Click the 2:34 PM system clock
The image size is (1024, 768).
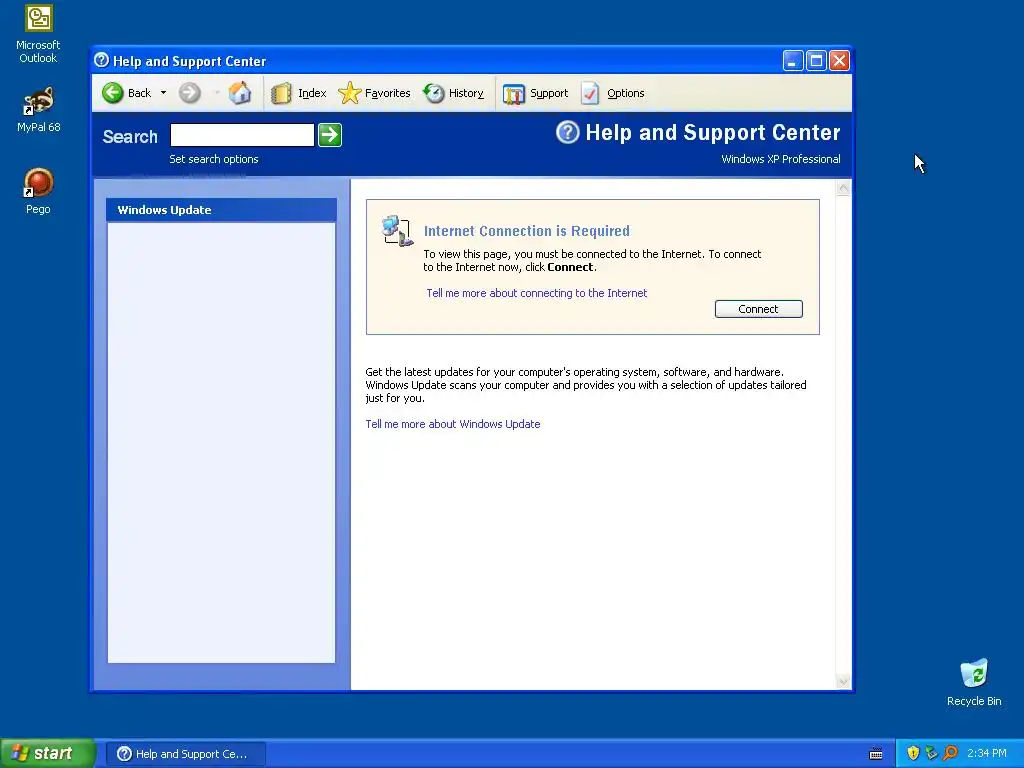pyautogui.click(x=987, y=753)
